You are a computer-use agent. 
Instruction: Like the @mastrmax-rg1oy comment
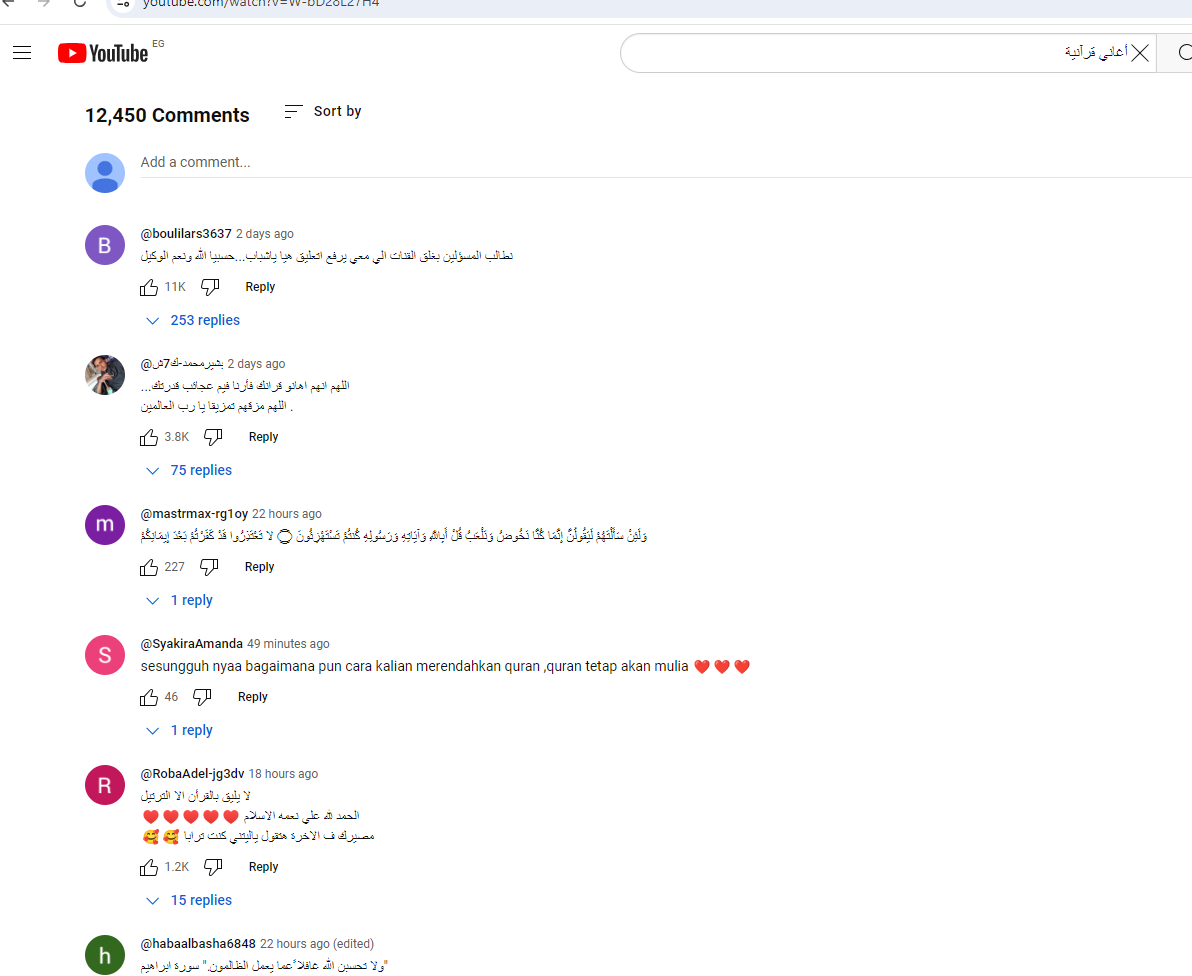coord(149,567)
